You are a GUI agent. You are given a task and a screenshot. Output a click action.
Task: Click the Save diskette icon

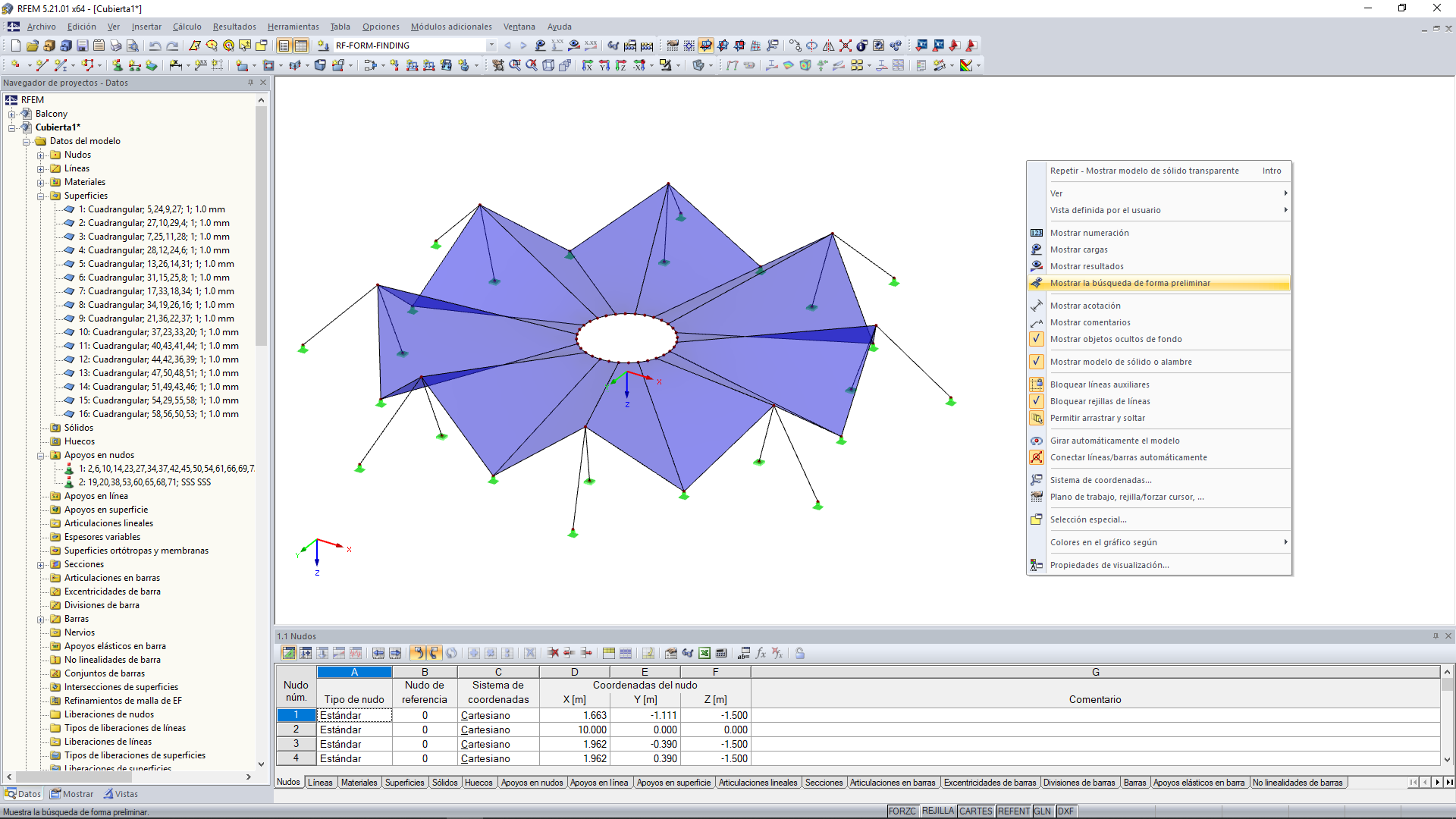pos(83,45)
